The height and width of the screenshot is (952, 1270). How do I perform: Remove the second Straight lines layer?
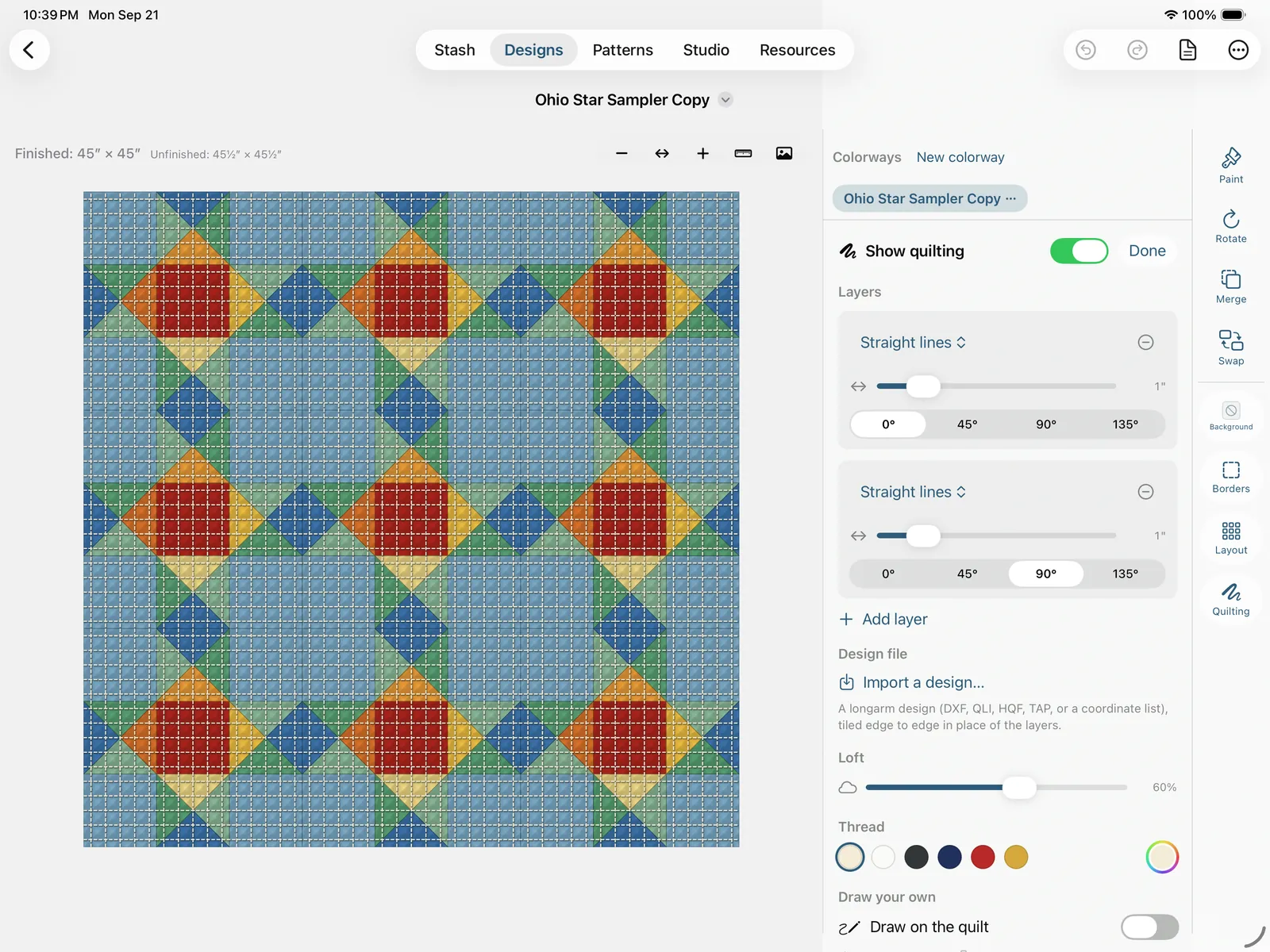point(1145,492)
